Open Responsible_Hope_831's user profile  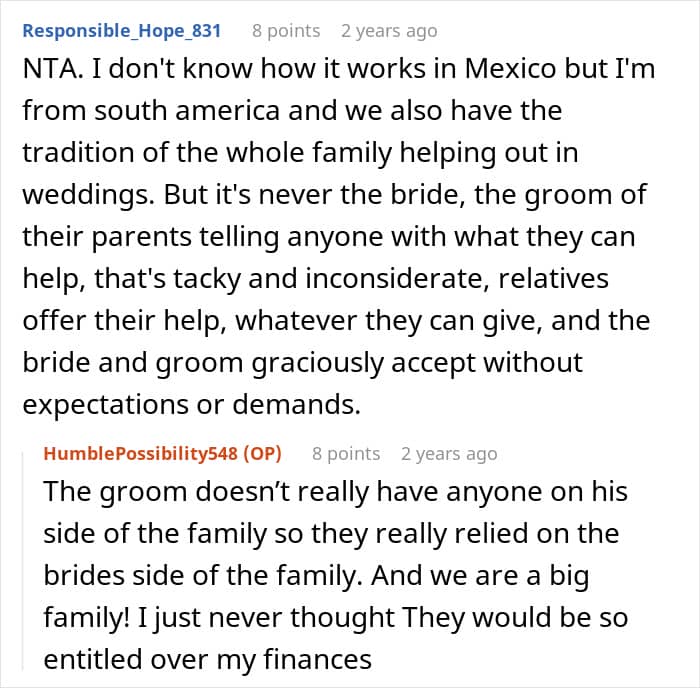(122, 30)
